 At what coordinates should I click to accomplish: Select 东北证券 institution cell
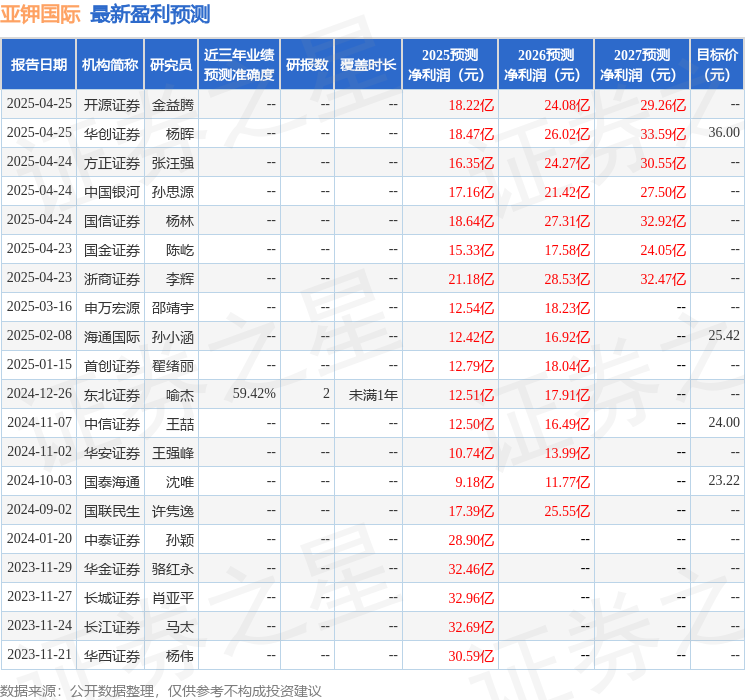[112, 394]
